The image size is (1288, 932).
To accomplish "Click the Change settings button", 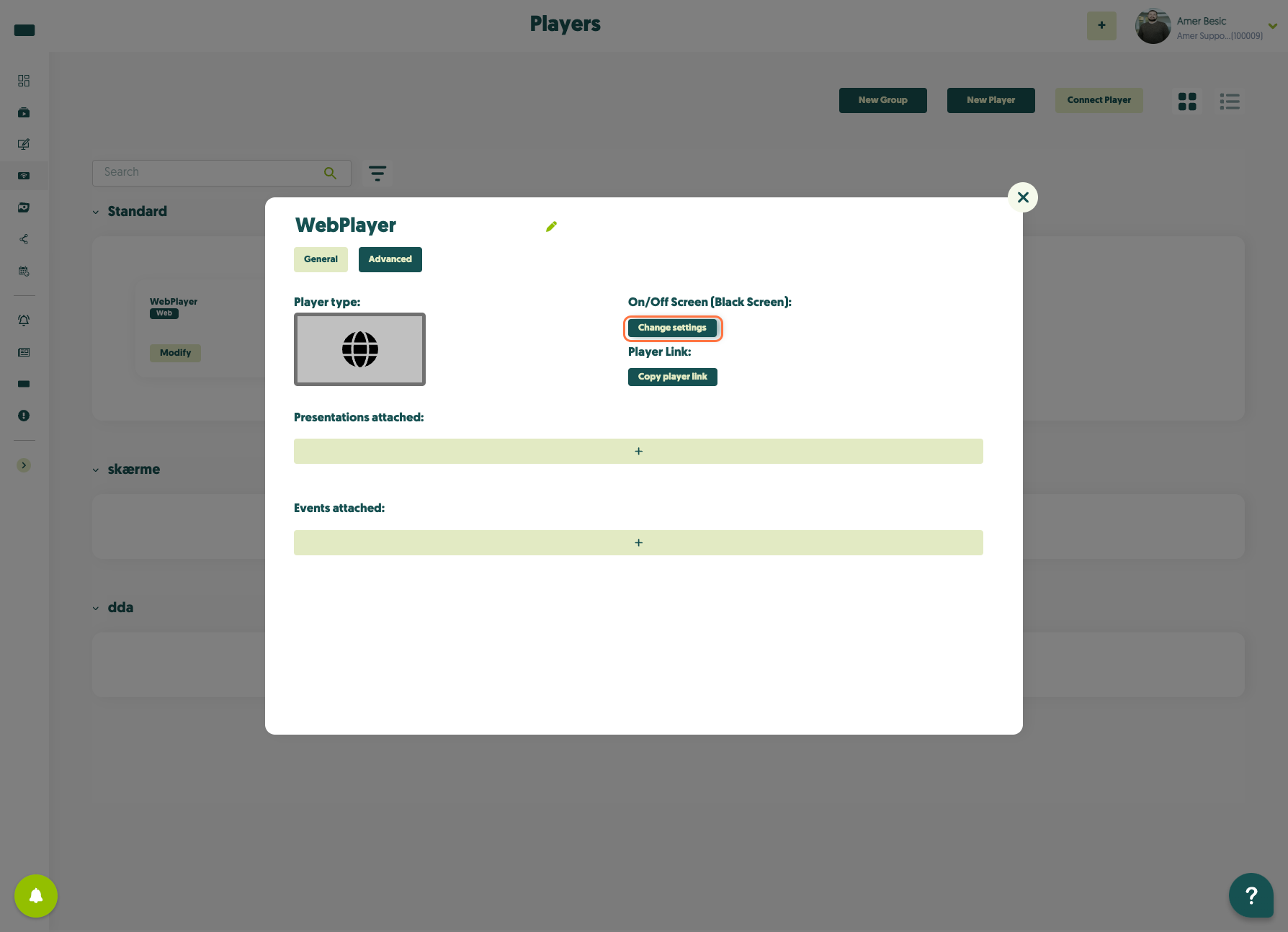I will pos(672,328).
